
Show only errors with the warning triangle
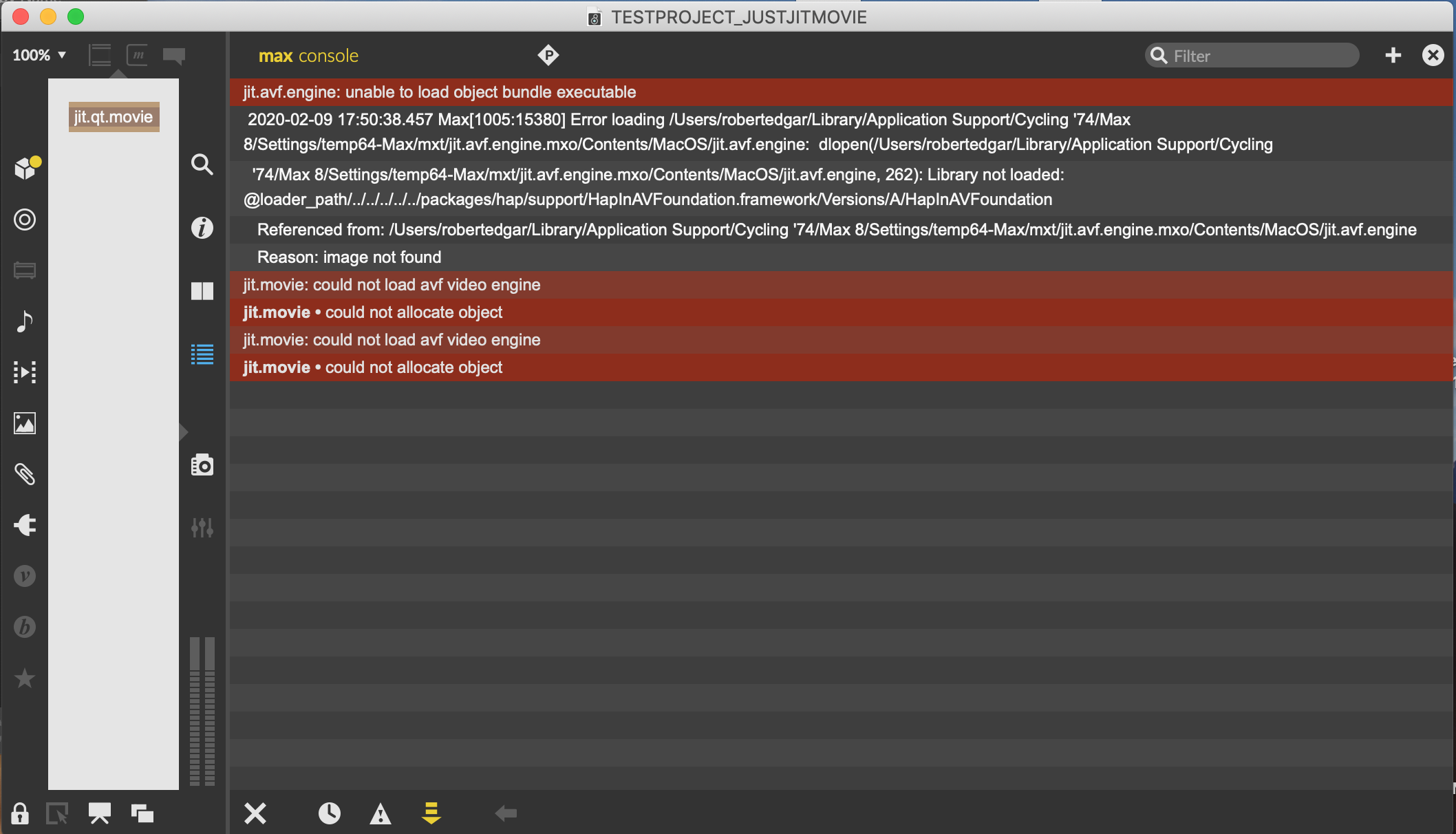pos(381,814)
